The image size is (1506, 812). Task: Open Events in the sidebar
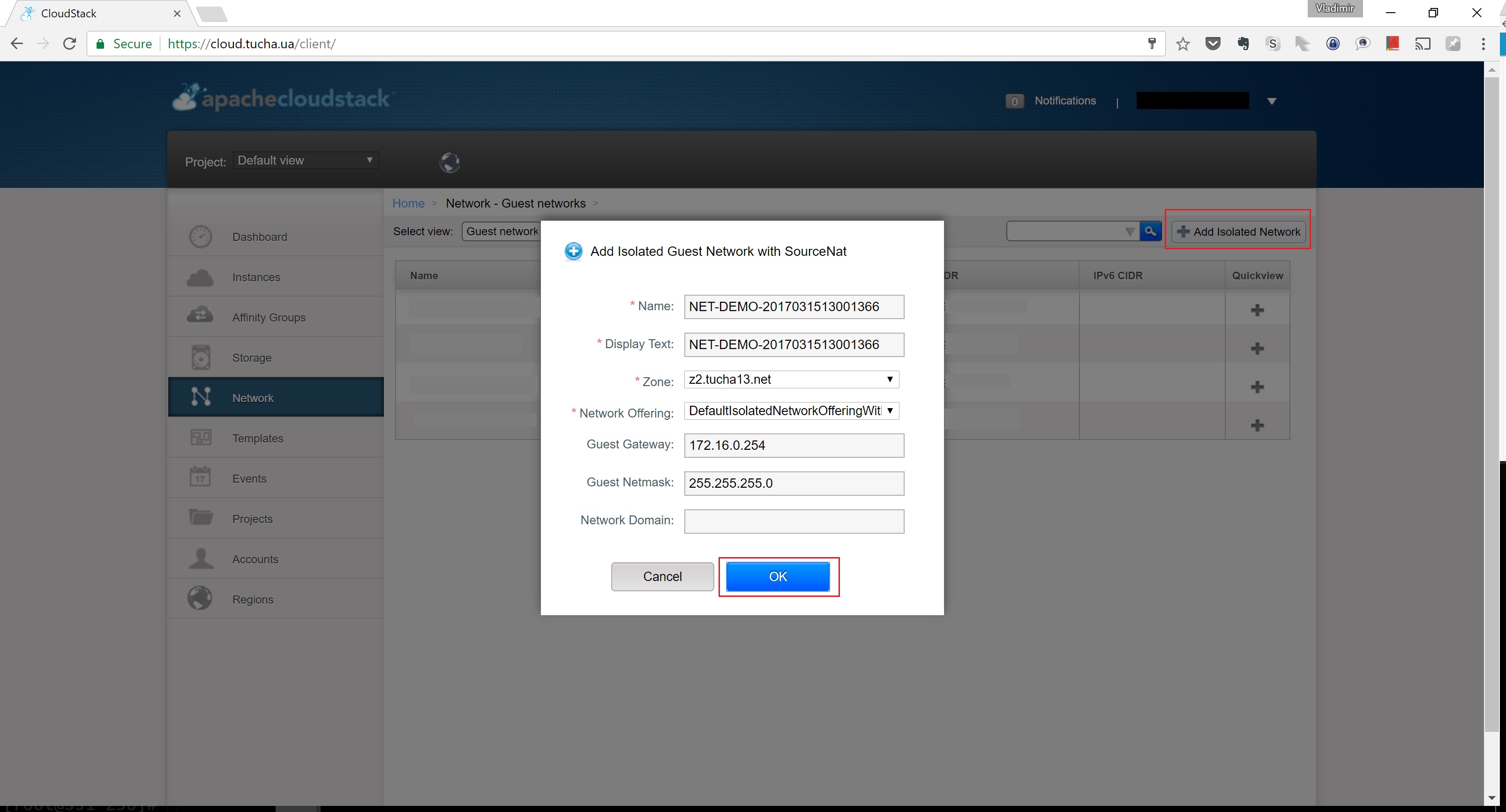275,478
